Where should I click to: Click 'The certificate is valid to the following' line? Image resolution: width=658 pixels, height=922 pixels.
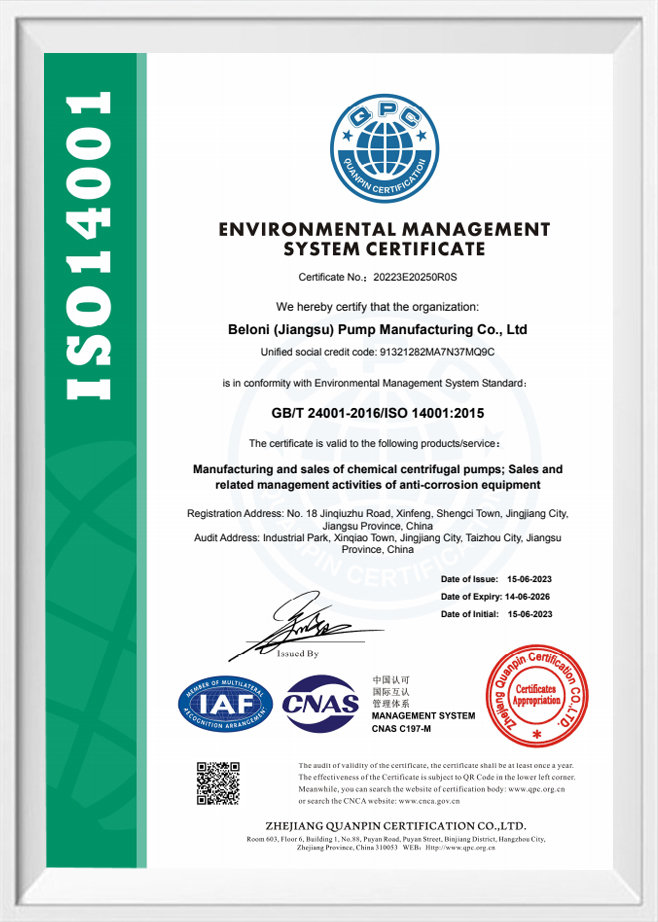point(375,443)
